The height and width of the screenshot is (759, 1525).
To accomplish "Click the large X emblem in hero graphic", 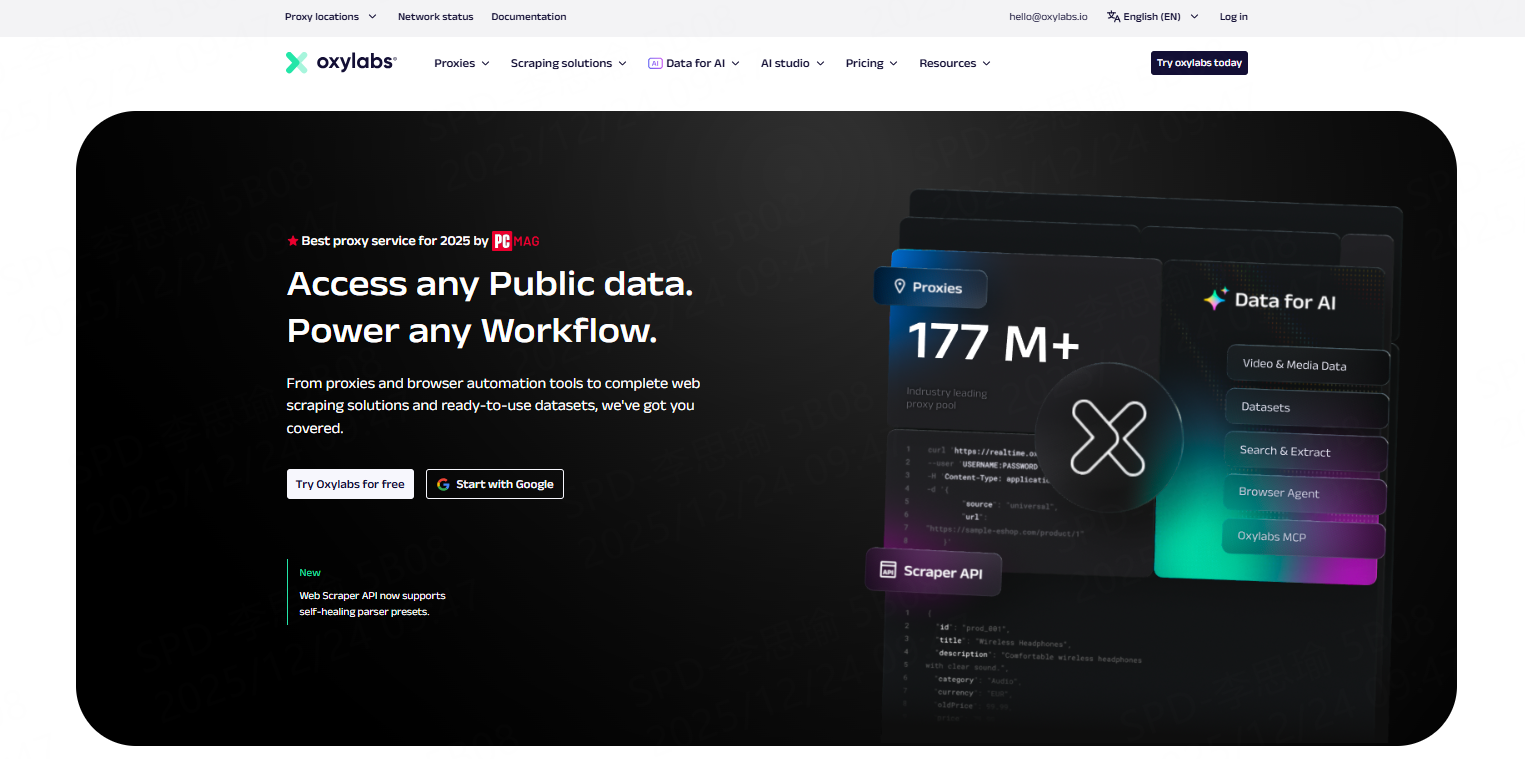I will click(1107, 437).
